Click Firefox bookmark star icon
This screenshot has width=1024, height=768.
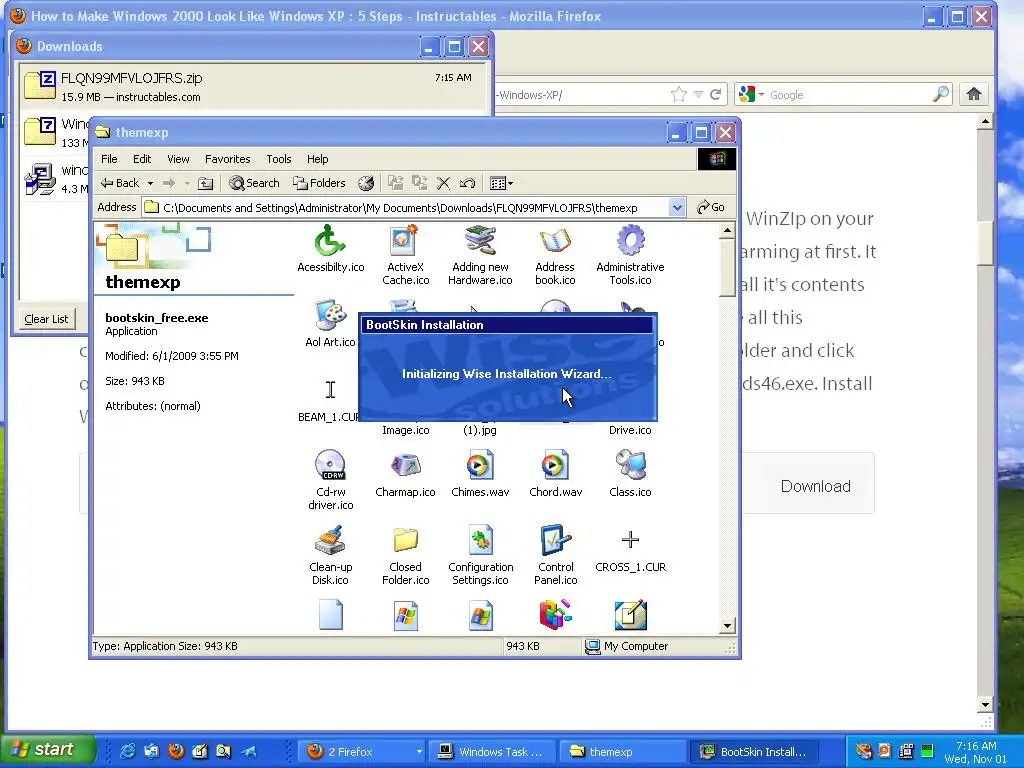click(679, 95)
